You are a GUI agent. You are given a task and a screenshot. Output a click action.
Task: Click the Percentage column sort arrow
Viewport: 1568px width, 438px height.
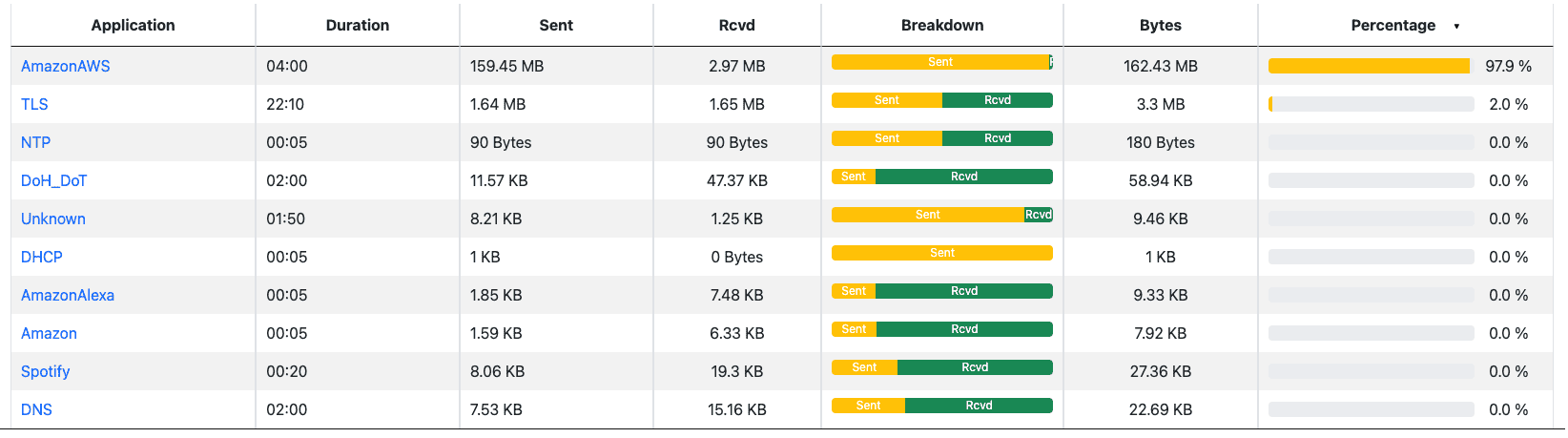coord(1456,27)
